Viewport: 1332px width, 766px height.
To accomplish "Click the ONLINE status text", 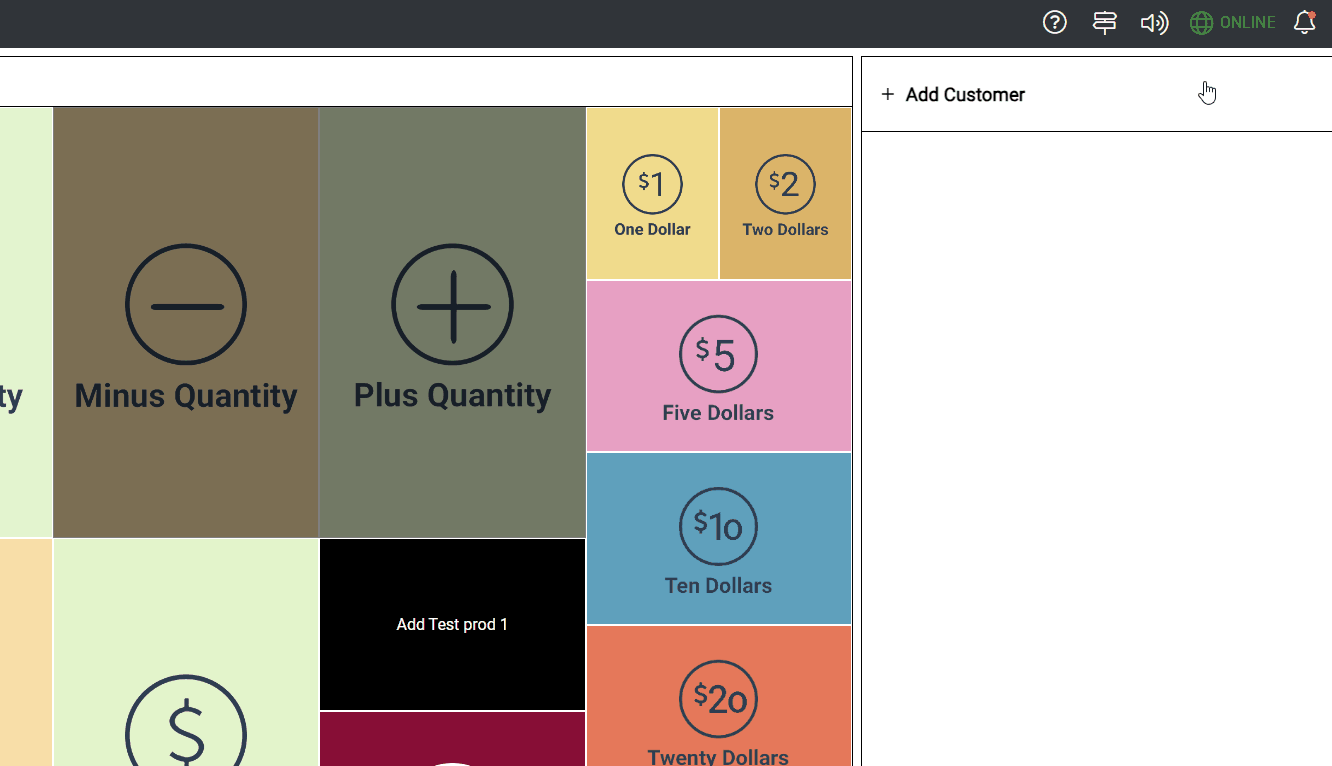I will 1247,22.
